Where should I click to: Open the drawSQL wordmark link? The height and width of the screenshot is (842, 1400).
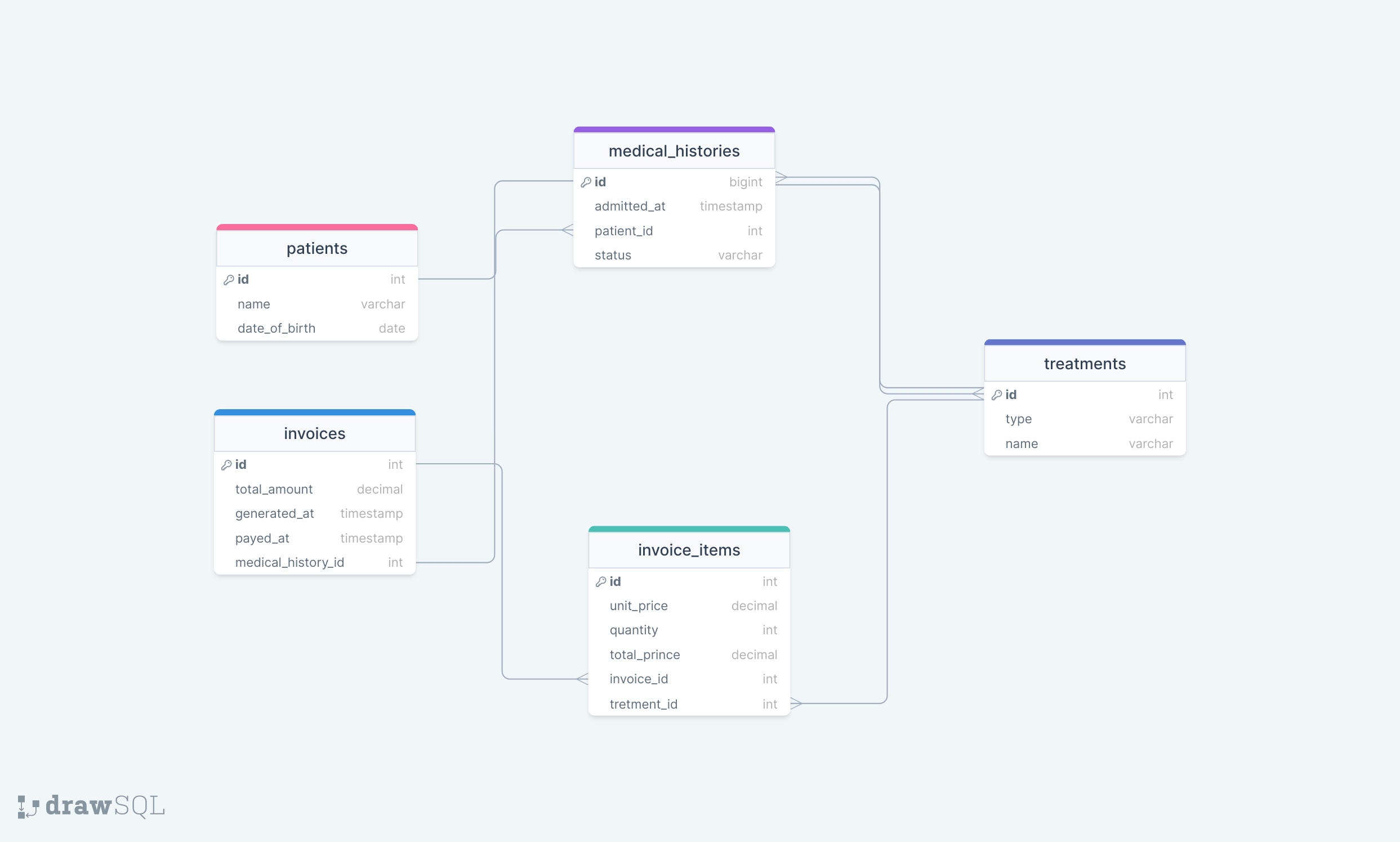tap(105, 805)
